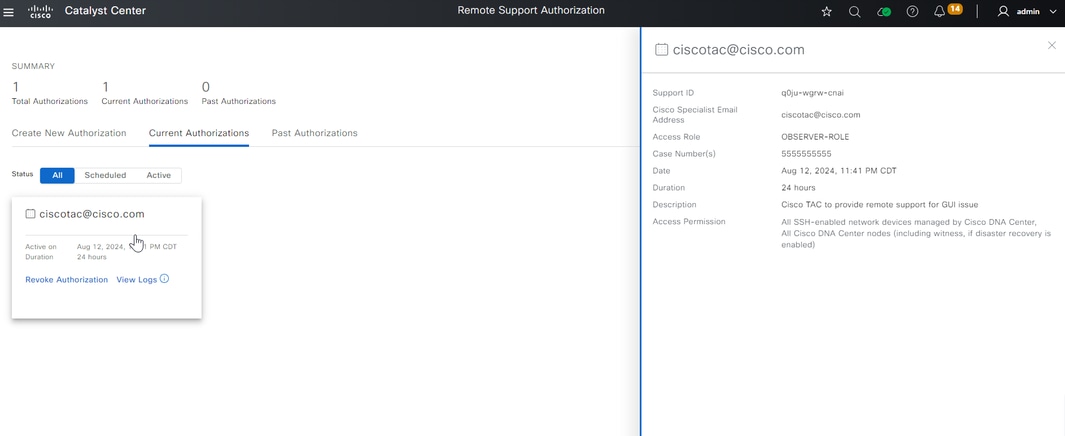
Task: Click the notification badge showing 14
Action: click(955, 9)
